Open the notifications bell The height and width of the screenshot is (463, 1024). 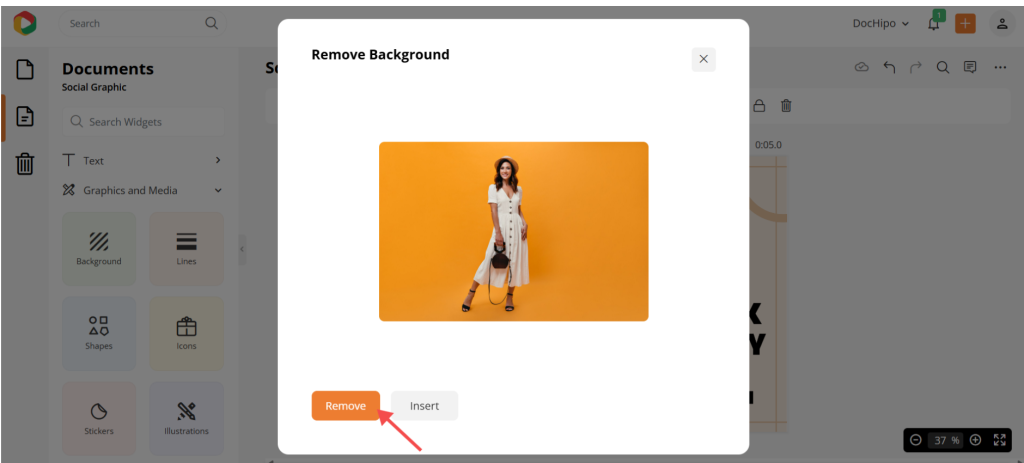click(935, 23)
